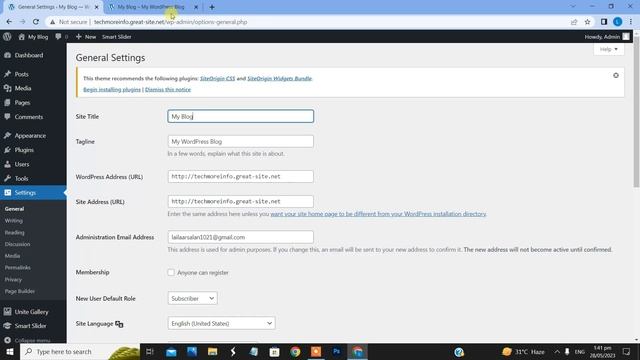
Task: Open Site Language dropdown
Action: point(221,323)
